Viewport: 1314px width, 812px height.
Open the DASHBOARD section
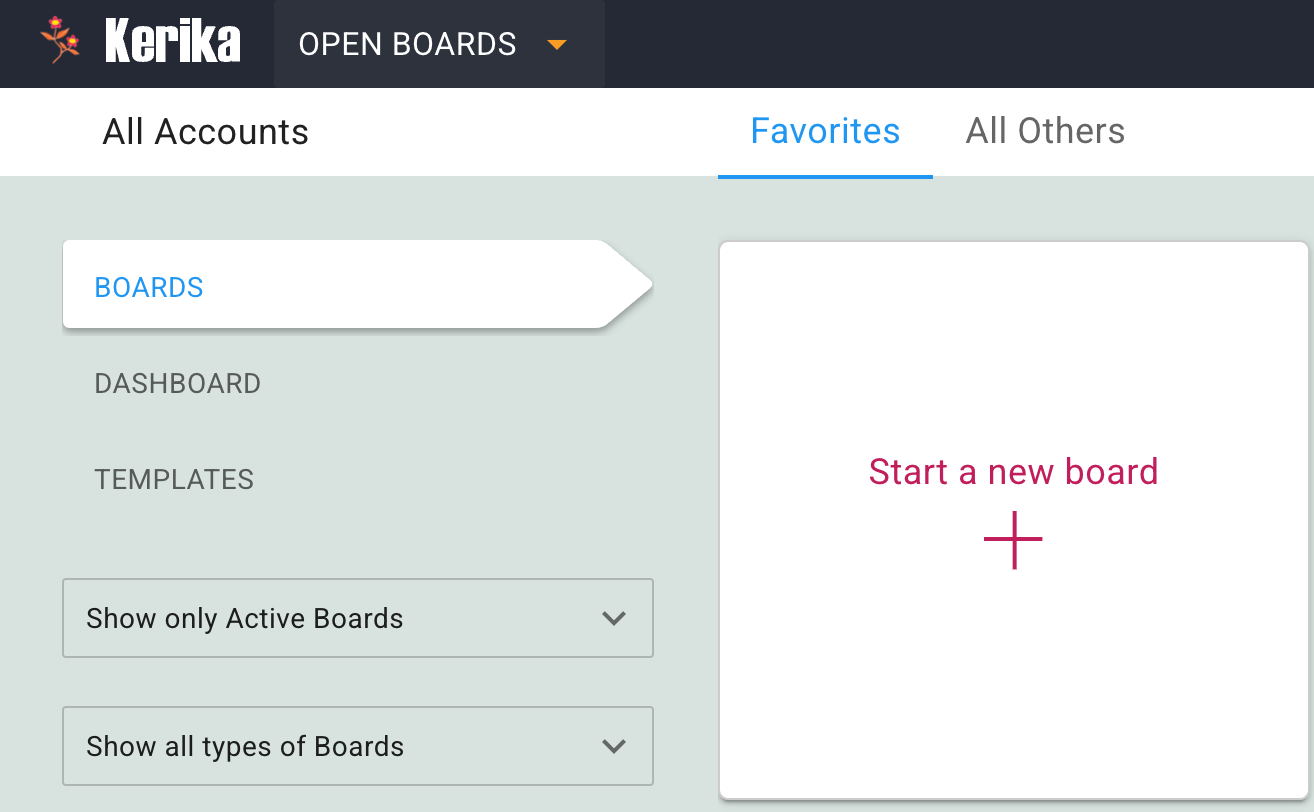[x=177, y=383]
